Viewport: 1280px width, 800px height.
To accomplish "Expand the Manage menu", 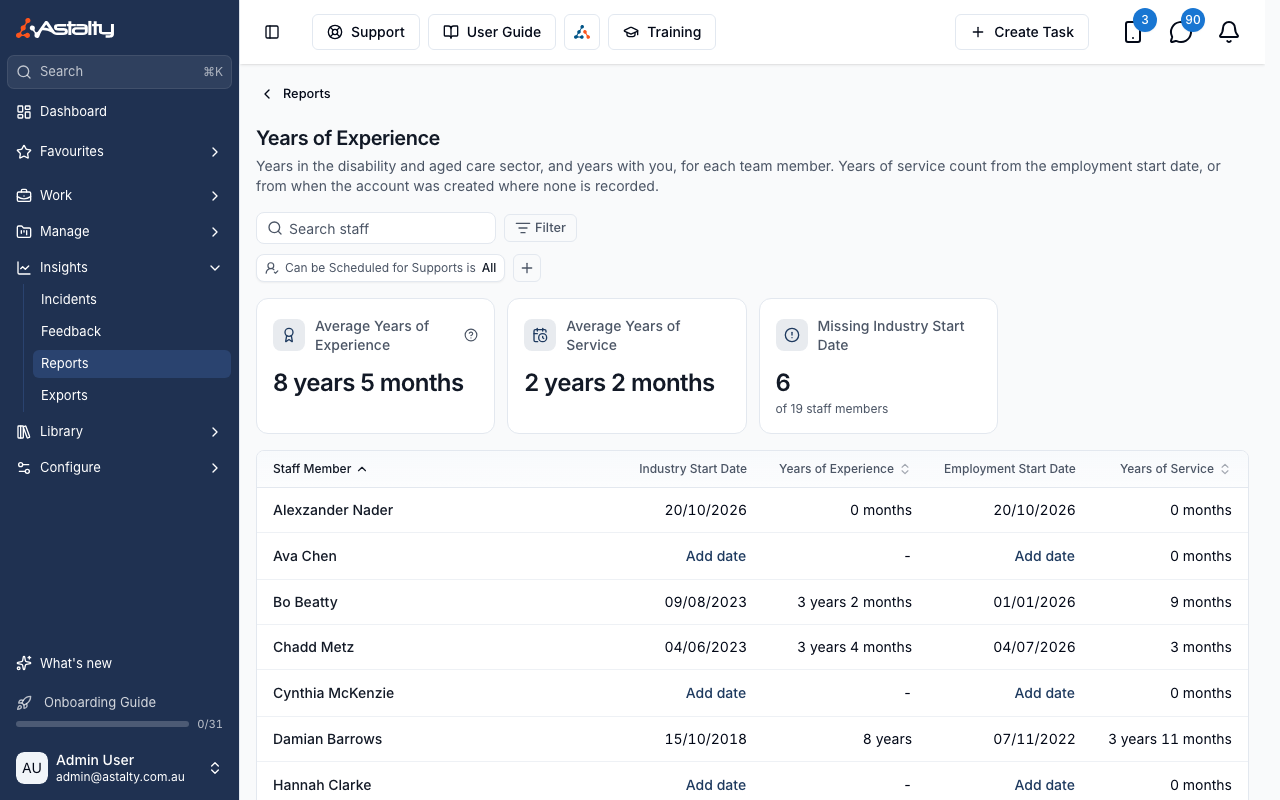I will (x=120, y=232).
